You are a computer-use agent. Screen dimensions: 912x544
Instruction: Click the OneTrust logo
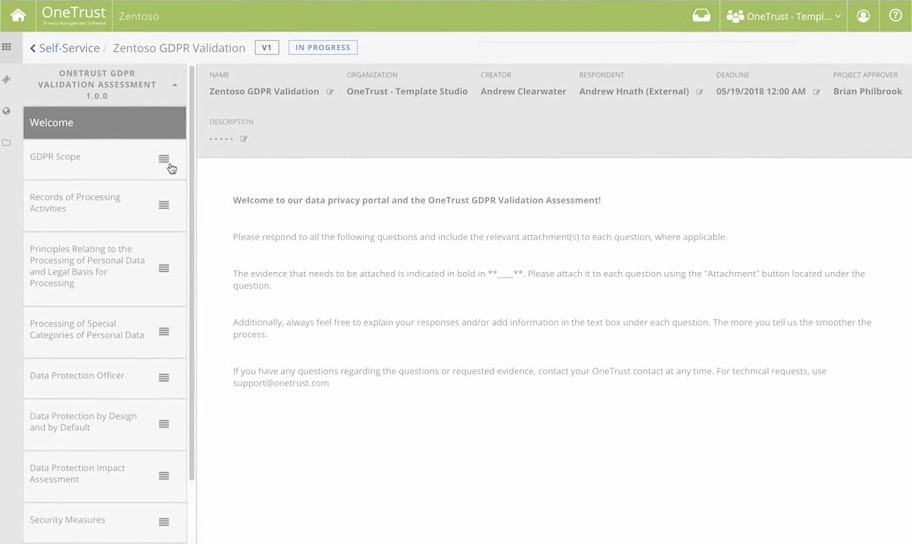(x=74, y=16)
